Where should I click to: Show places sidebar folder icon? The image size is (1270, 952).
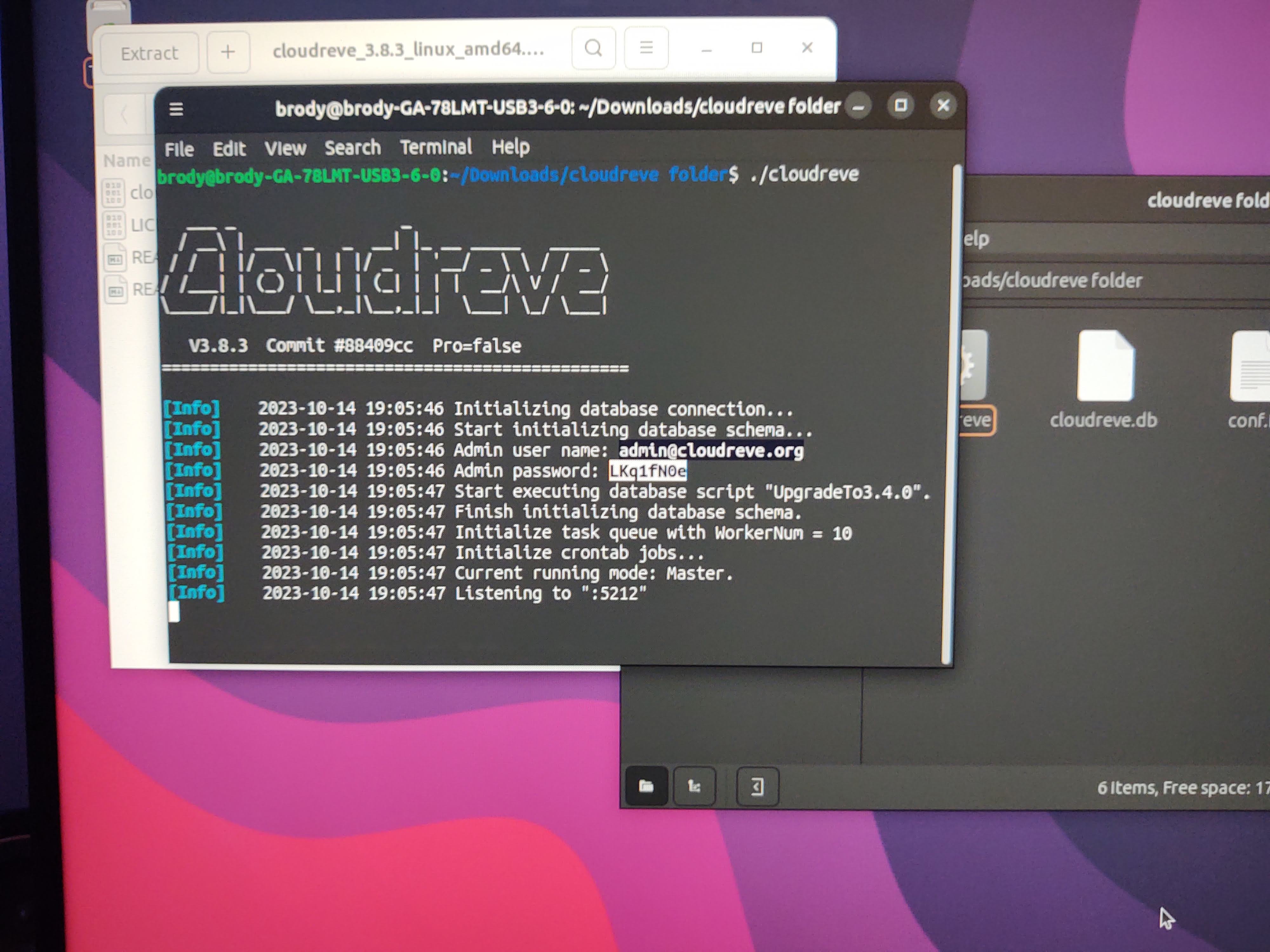[646, 786]
